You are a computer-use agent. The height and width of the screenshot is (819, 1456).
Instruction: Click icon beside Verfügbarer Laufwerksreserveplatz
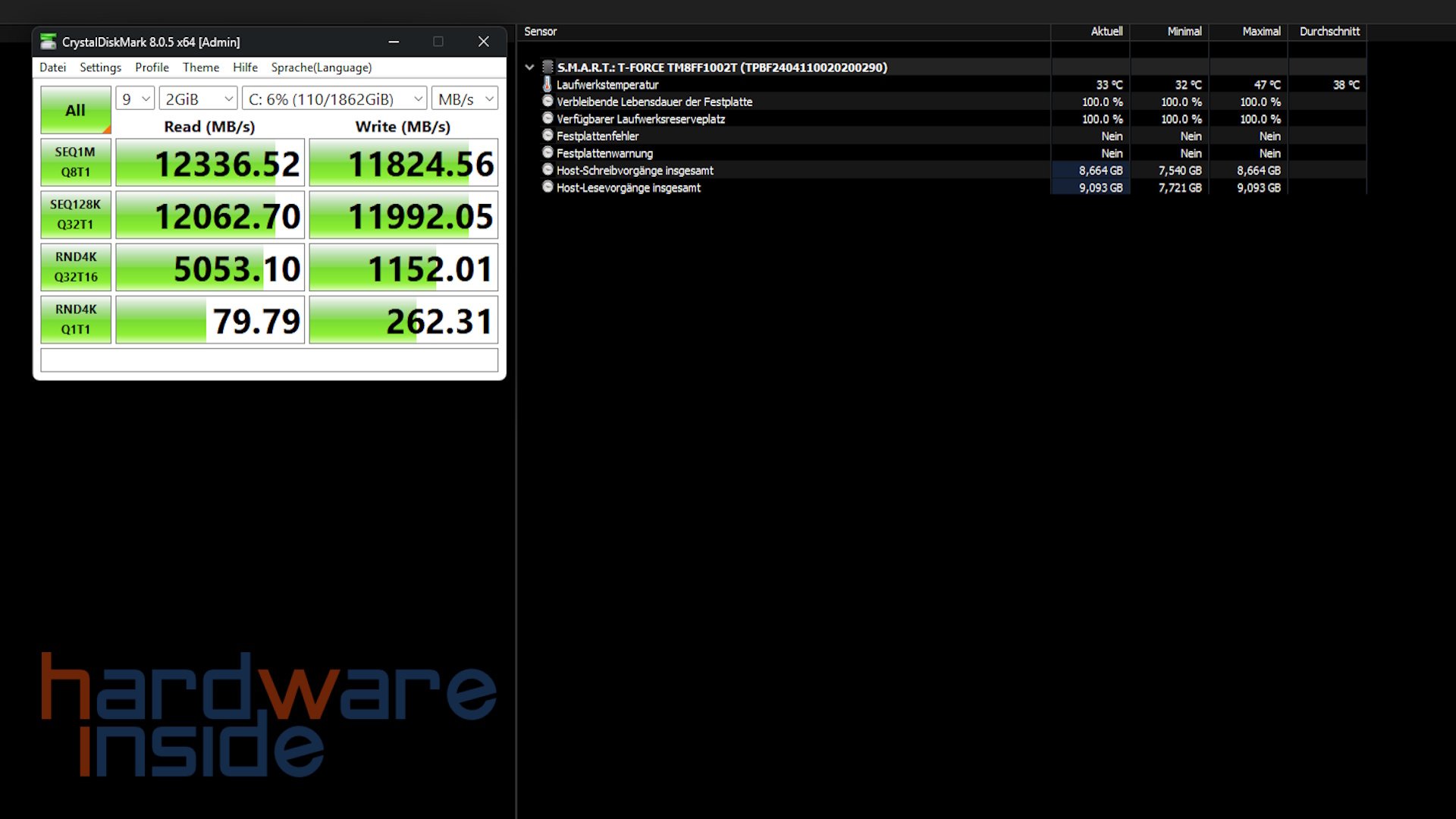click(x=548, y=118)
